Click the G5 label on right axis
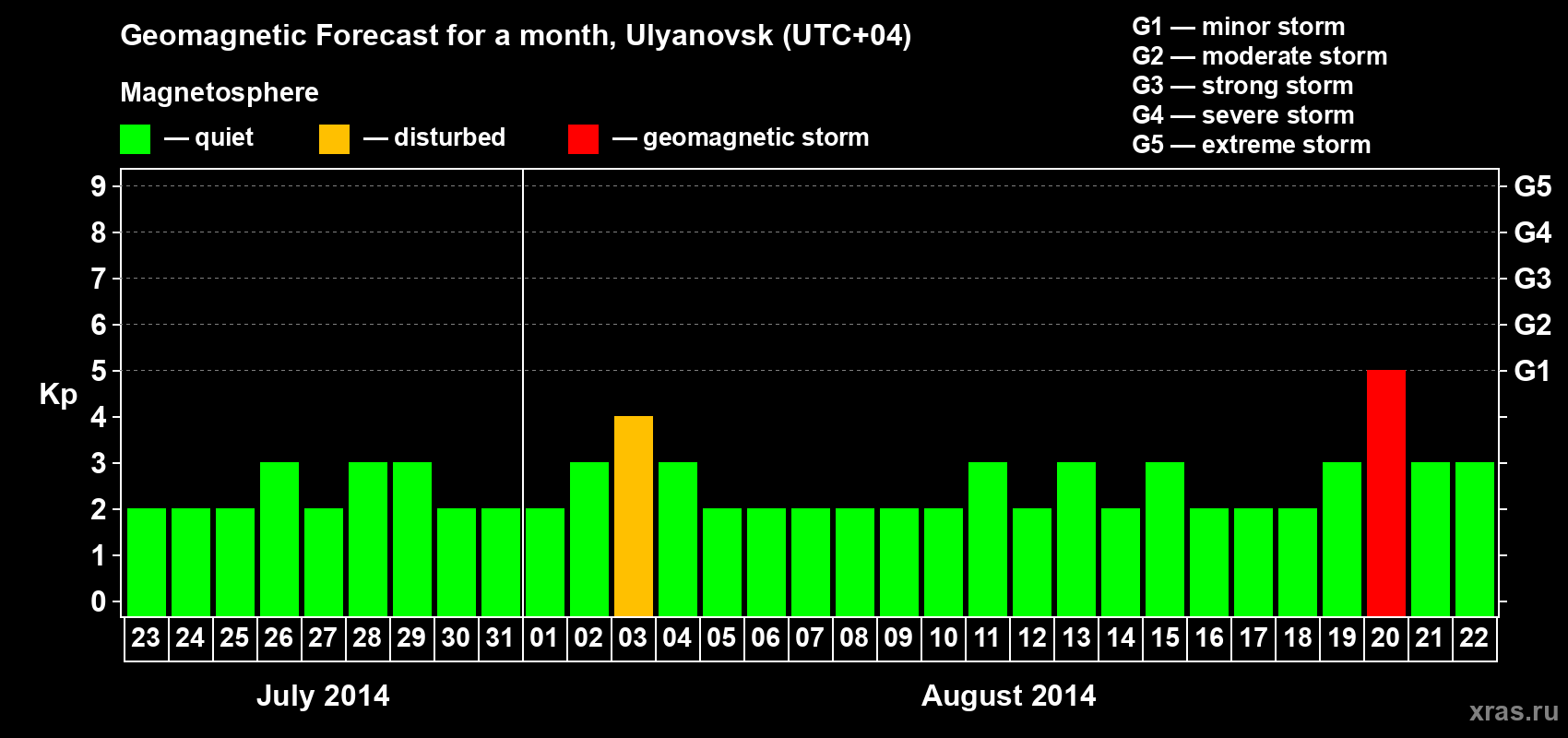 [1533, 186]
